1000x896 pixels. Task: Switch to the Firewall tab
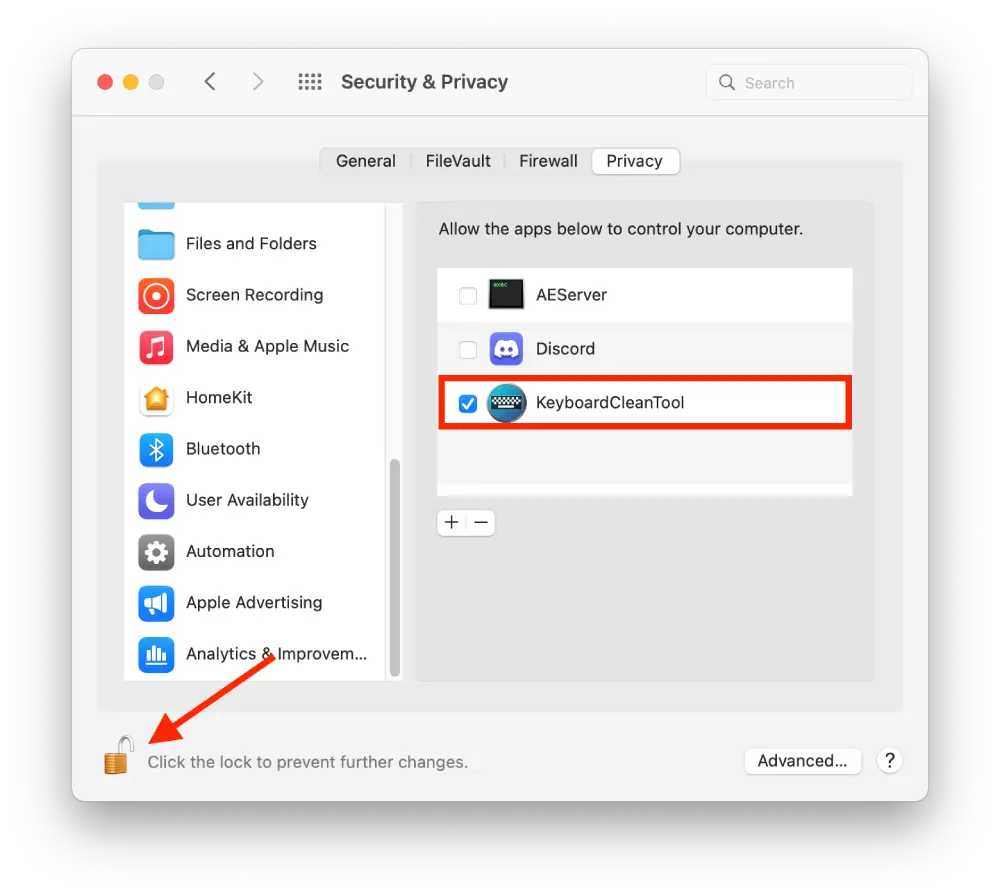pos(548,161)
